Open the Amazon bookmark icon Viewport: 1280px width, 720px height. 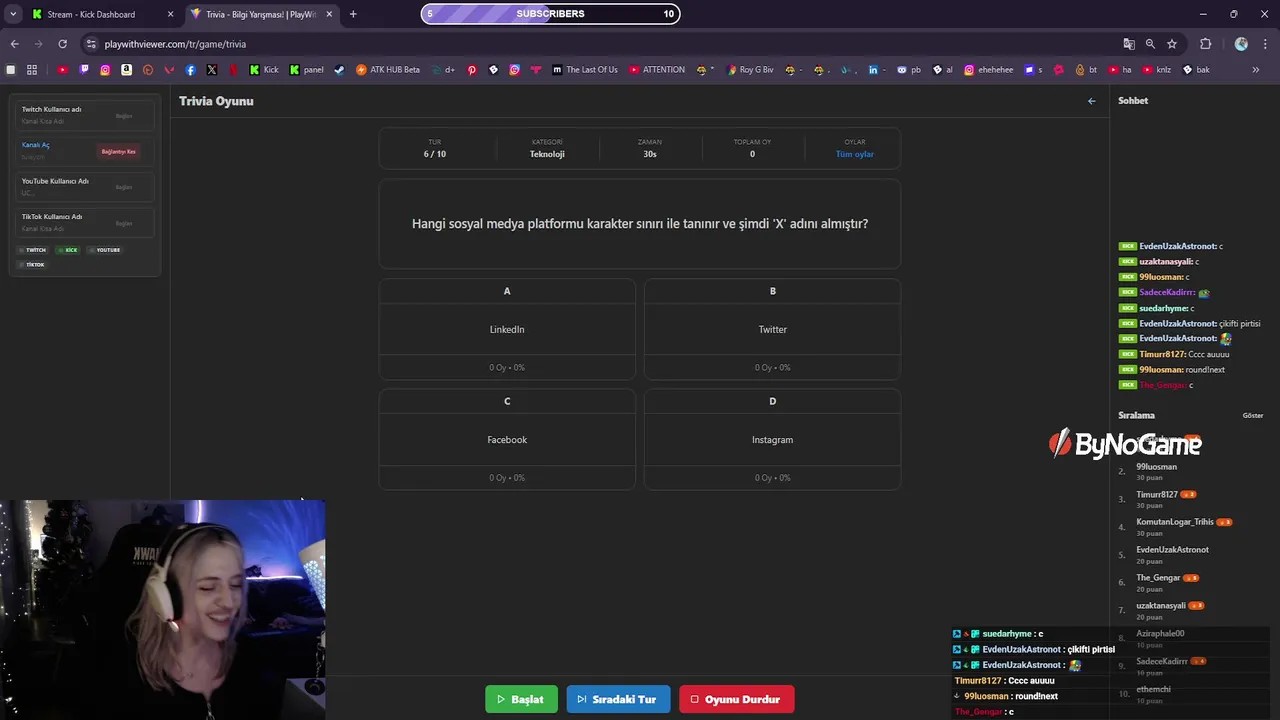coord(126,70)
